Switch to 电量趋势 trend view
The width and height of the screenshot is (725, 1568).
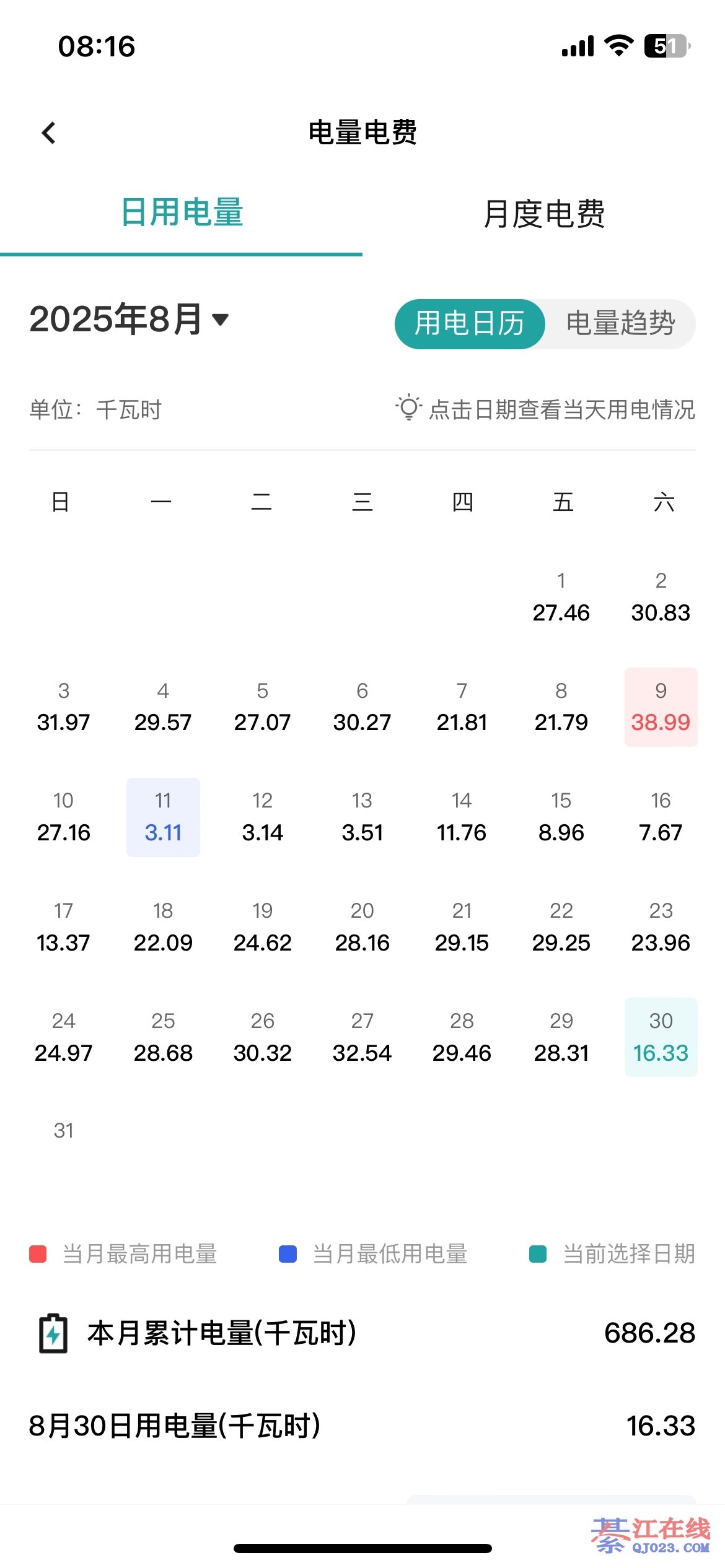[x=620, y=324]
